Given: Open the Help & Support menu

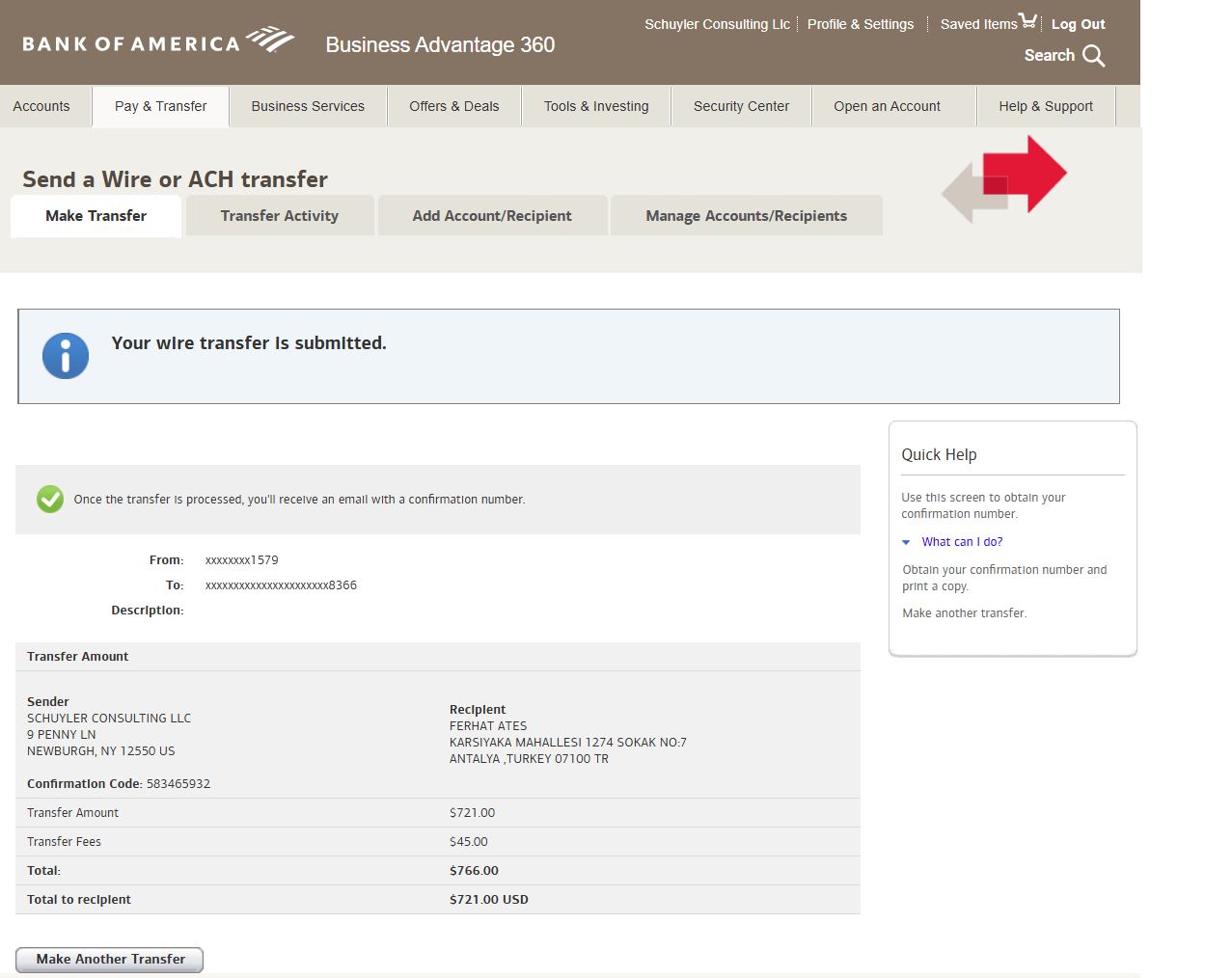Looking at the screenshot, I should pos(1046,106).
